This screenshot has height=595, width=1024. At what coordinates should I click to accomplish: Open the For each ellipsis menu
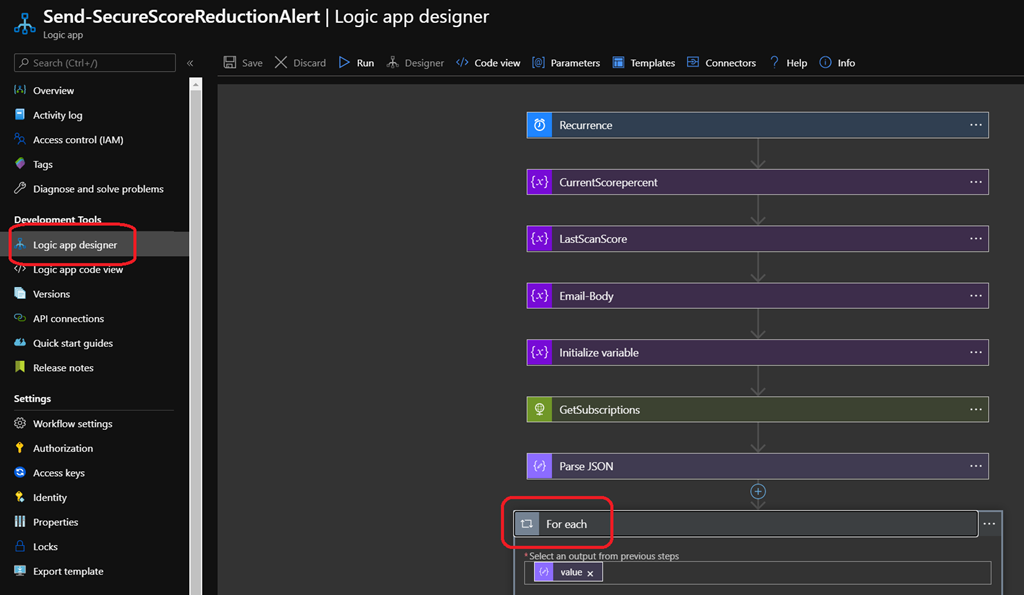tap(989, 524)
